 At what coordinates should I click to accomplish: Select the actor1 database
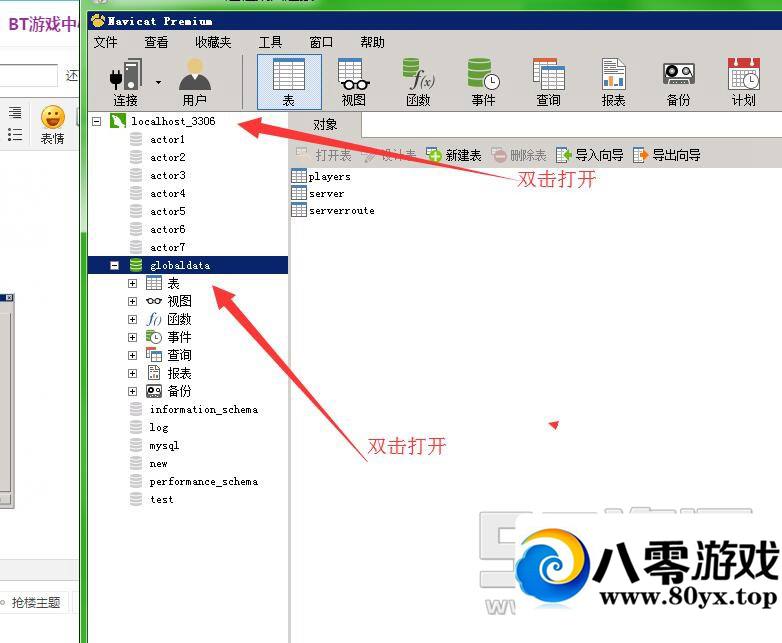coord(168,139)
